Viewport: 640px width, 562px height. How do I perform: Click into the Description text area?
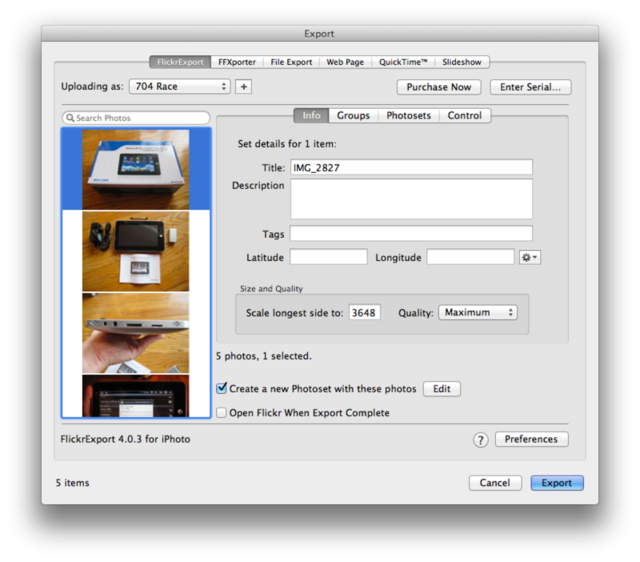click(x=411, y=199)
